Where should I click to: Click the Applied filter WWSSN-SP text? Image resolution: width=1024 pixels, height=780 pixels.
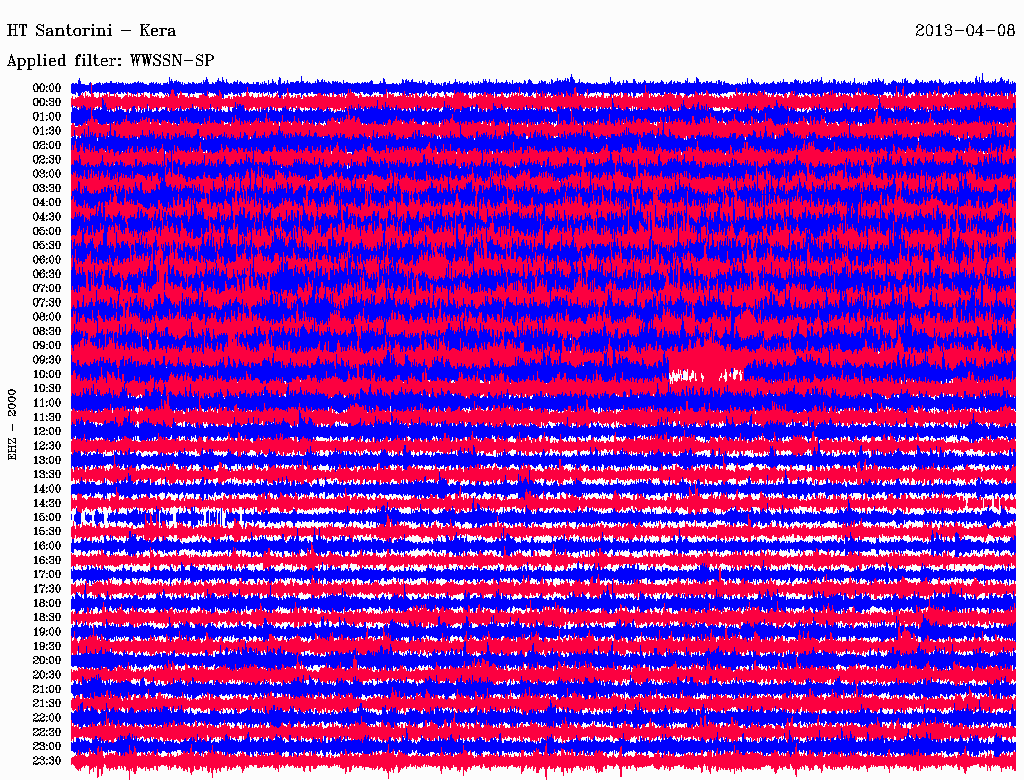[110, 61]
